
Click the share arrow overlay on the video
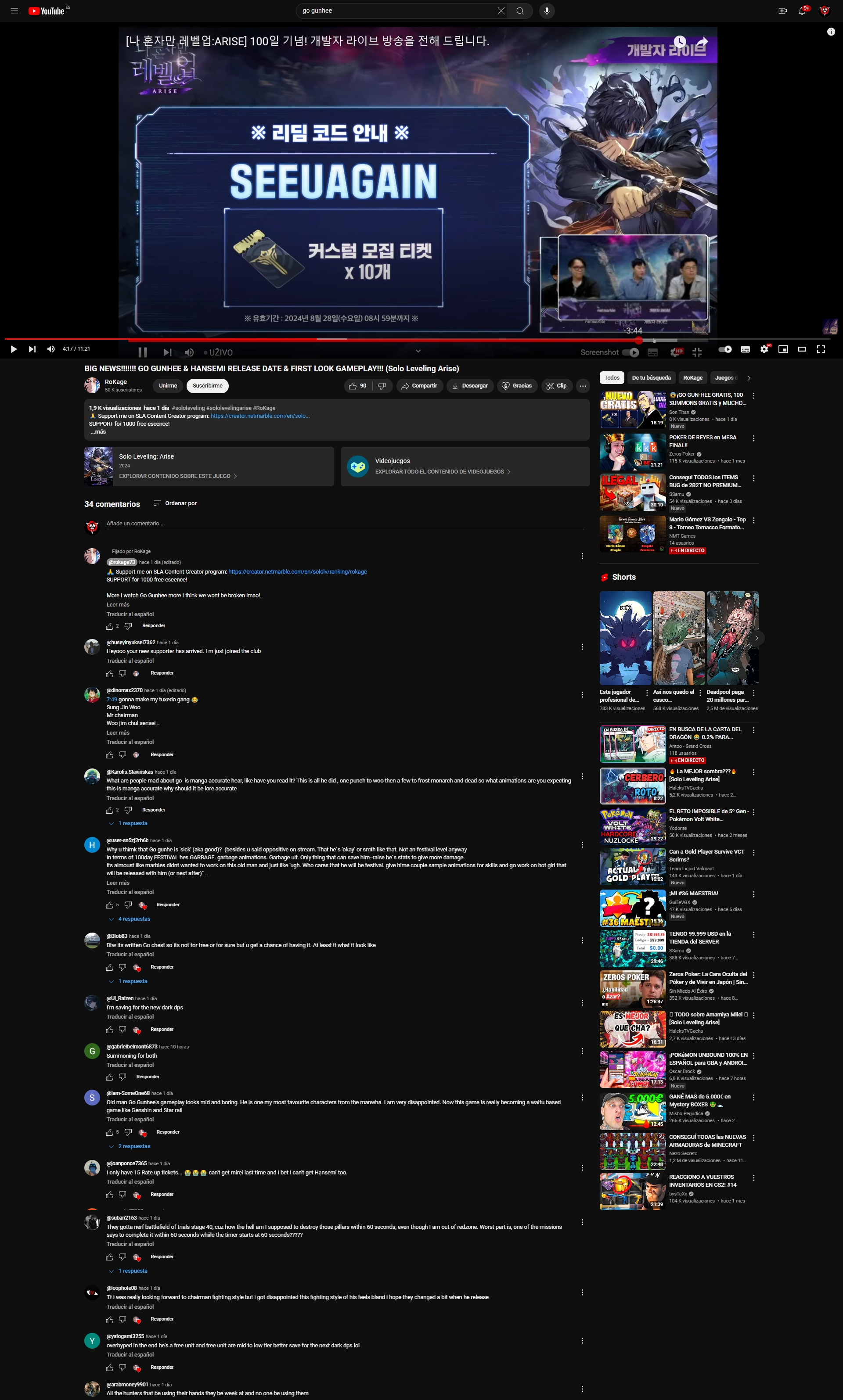[x=702, y=41]
